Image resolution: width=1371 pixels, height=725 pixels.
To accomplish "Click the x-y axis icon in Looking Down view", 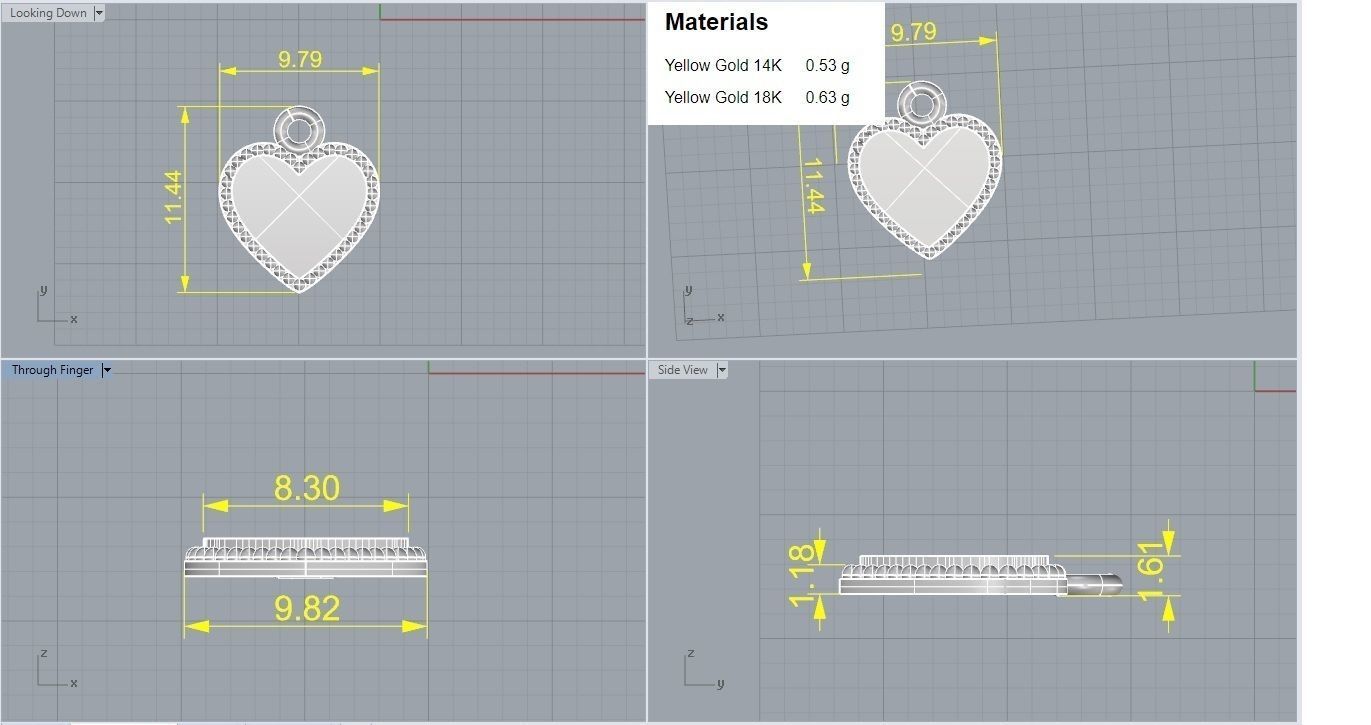I will [x=55, y=305].
